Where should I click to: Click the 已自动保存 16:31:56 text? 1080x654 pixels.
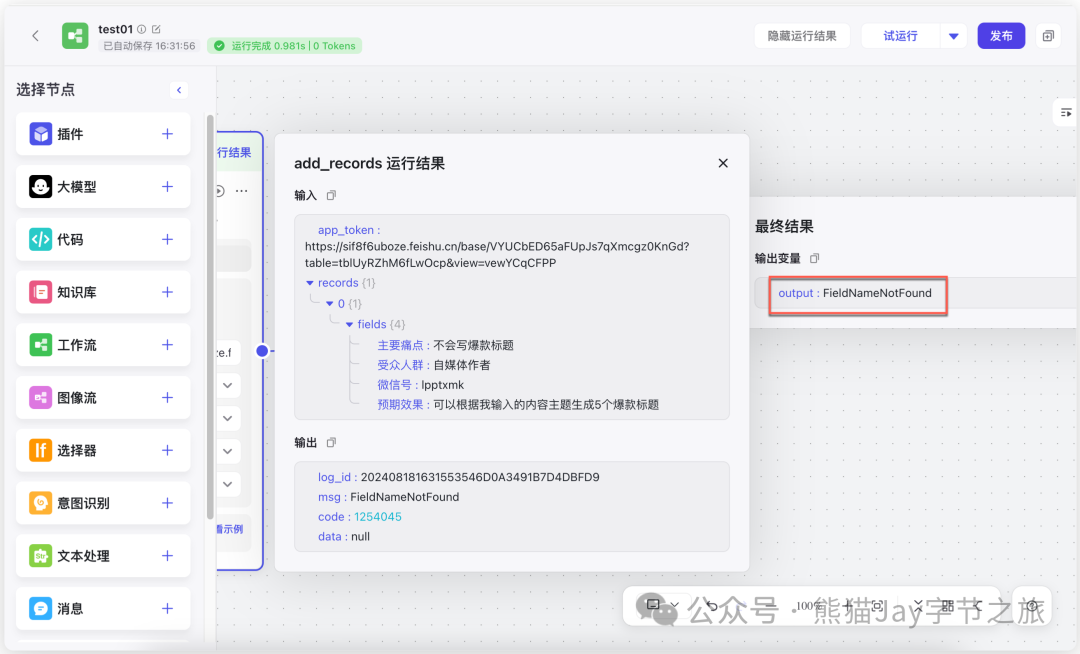(149, 46)
